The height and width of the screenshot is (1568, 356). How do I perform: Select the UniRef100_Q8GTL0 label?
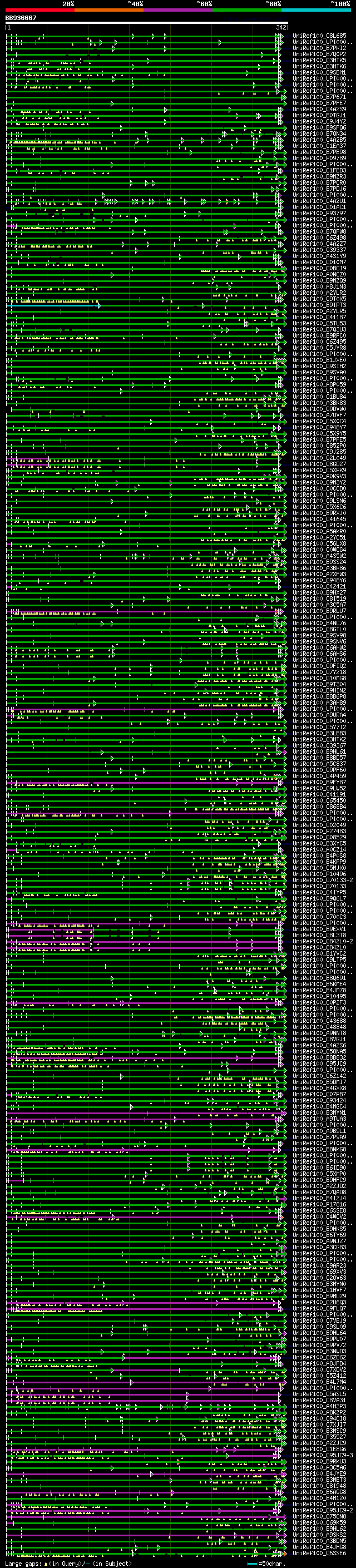pos(319,629)
